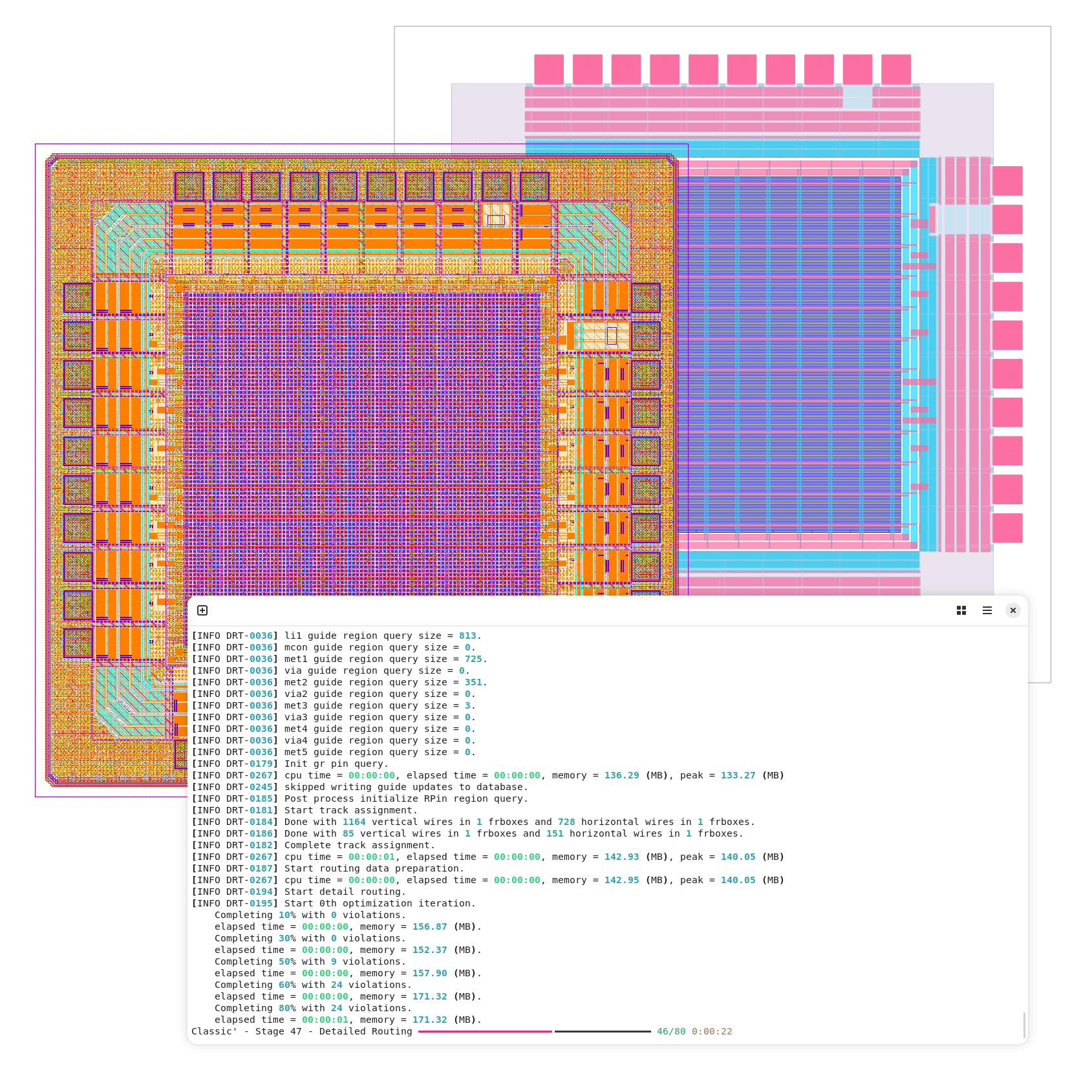
Task: Click the top-left pink pad in pink layout
Action: click(x=549, y=69)
